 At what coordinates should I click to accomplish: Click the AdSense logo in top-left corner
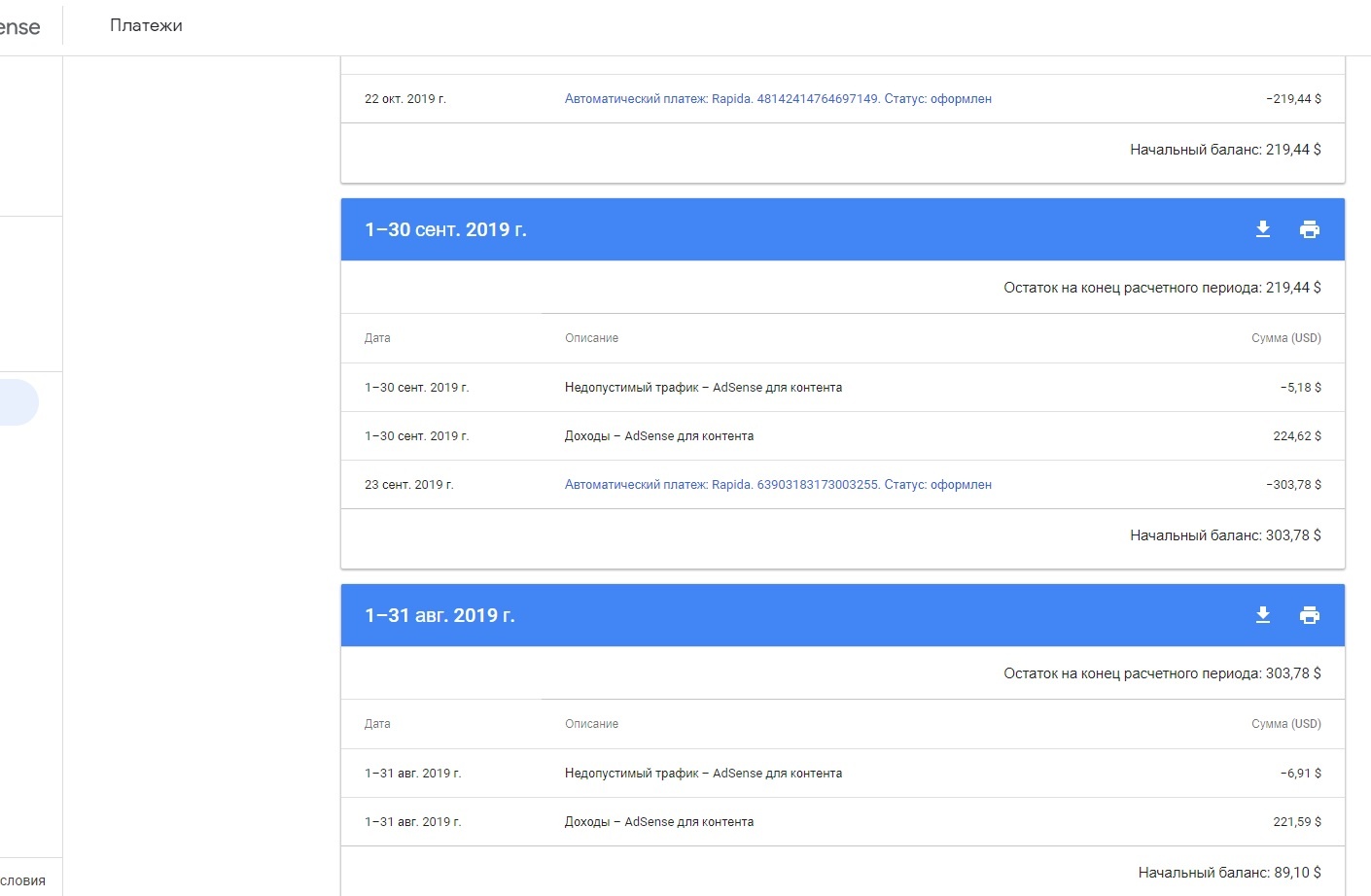pyautogui.click(x=19, y=27)
